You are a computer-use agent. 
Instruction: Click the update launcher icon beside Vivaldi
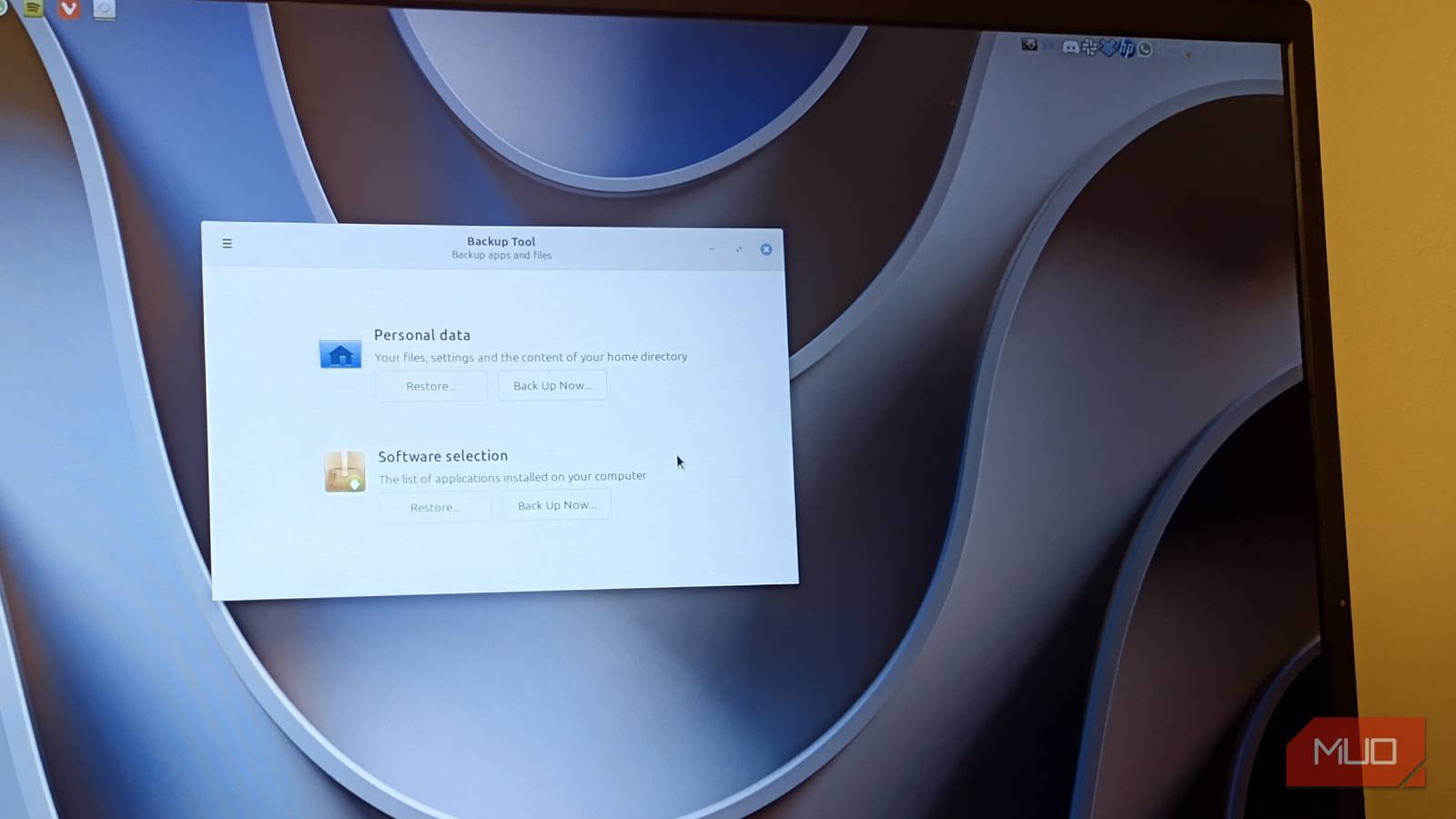(x=104, y=11)
